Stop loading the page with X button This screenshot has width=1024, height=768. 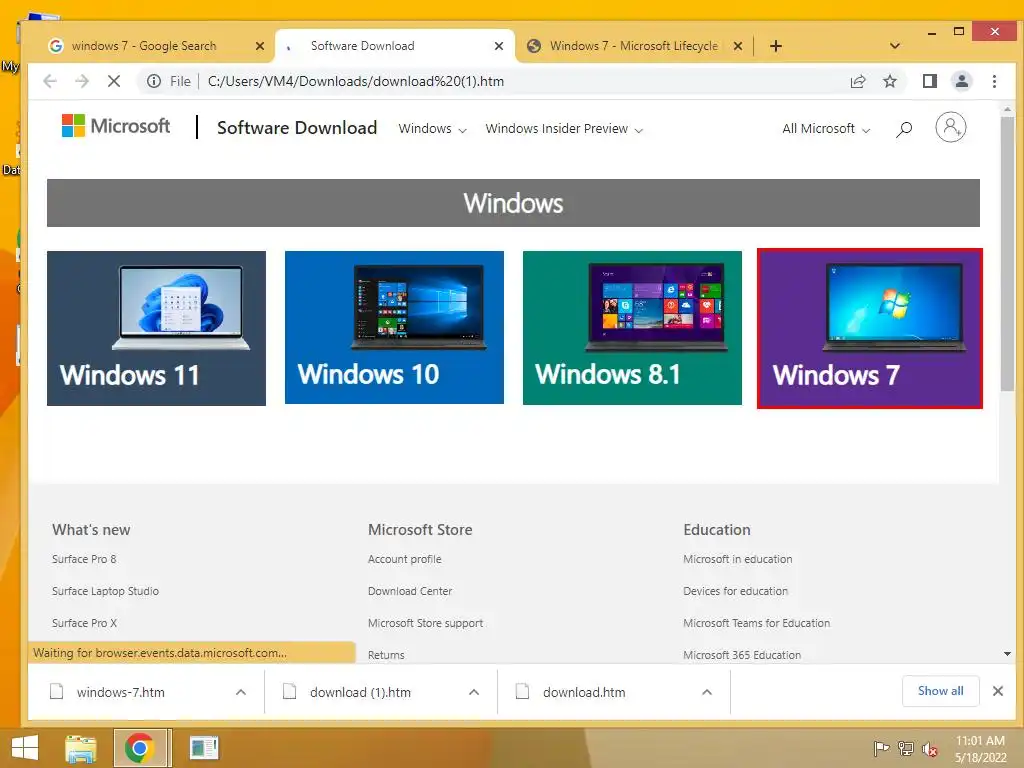point(114,81)
